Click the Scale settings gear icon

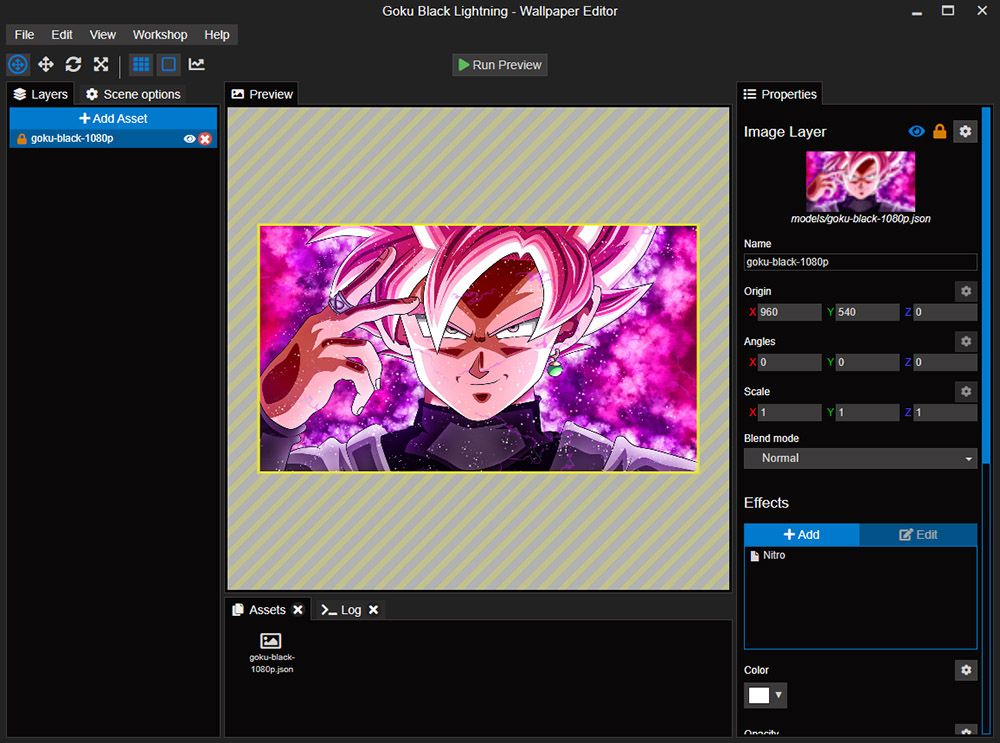pyautogui.click(x=965, y=391)
